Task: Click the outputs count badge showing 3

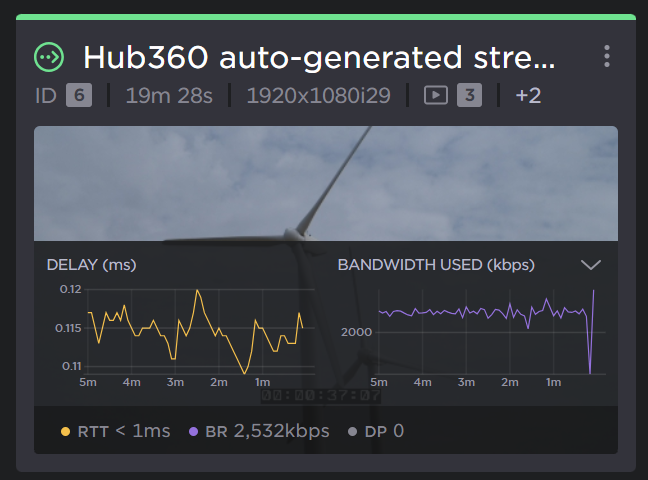Action: coord(469,96)
